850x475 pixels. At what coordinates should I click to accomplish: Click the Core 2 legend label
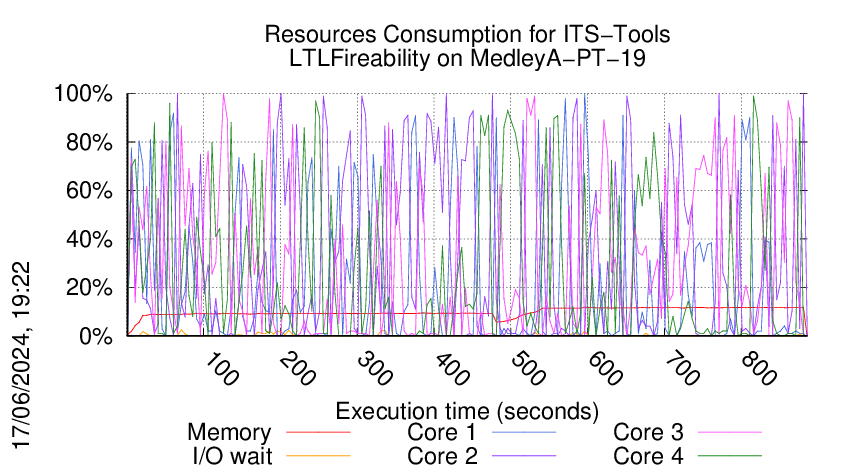tap(442, 456)
